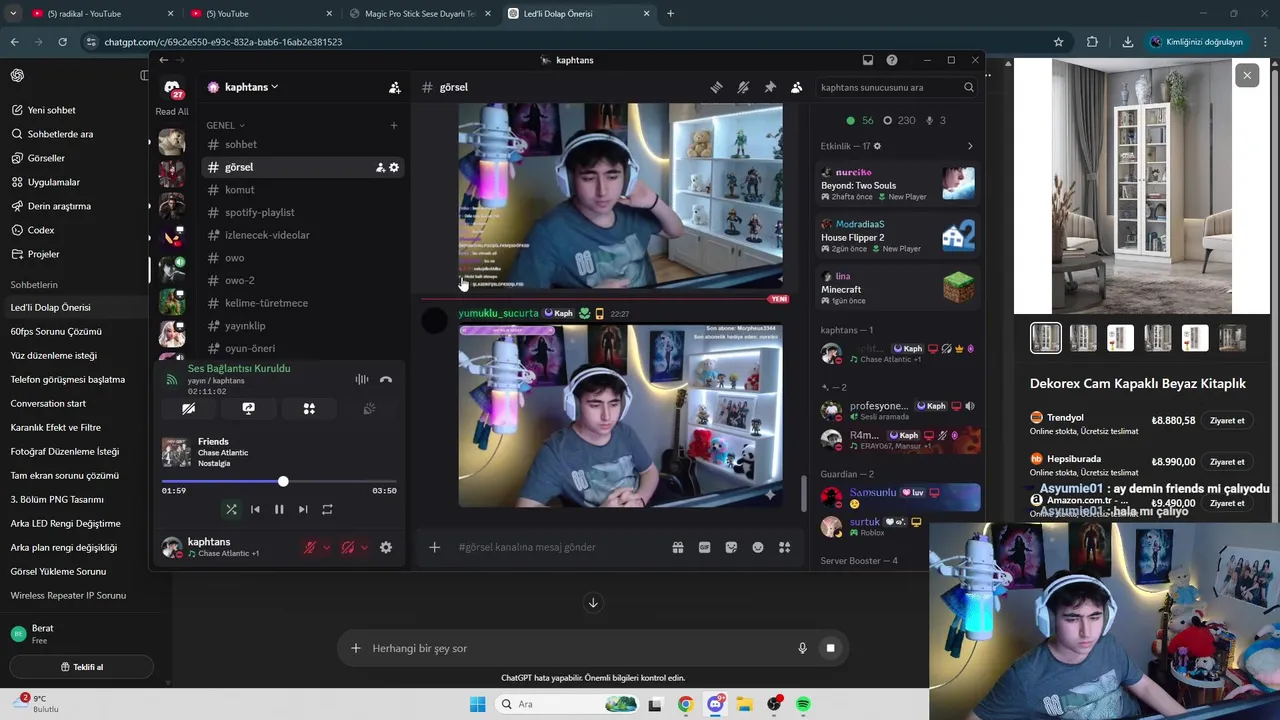Viewport: 1280px width, 720px height.
Task: Open pinned messages pin icon
Action: tap(770, 87)
